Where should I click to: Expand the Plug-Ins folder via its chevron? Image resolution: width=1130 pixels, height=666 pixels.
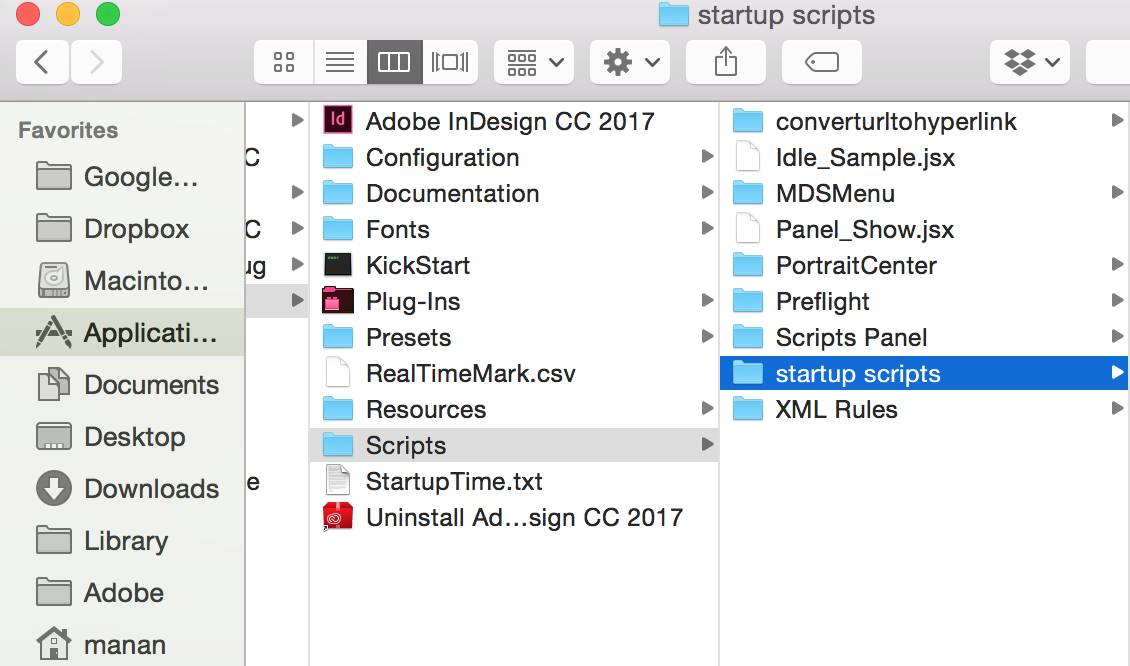[x=708, y=300]
